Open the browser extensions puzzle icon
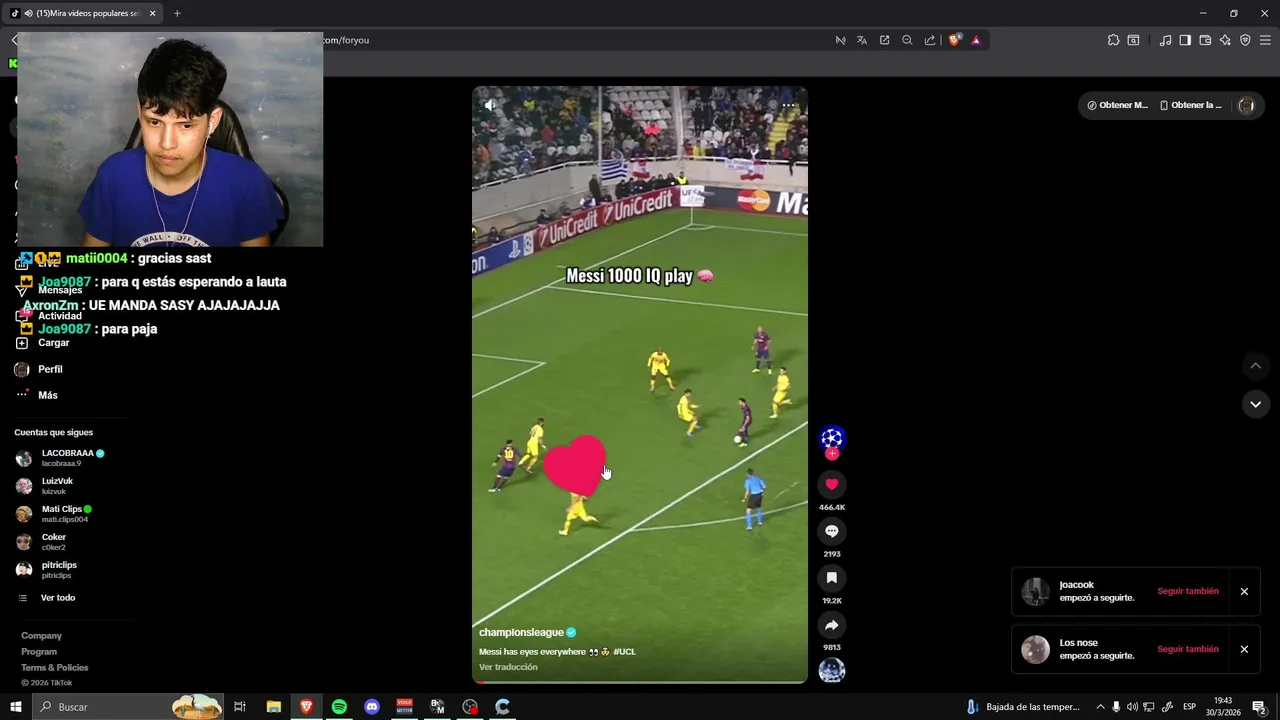Viewport: 1280px width, 720px height. (1113, 40)
